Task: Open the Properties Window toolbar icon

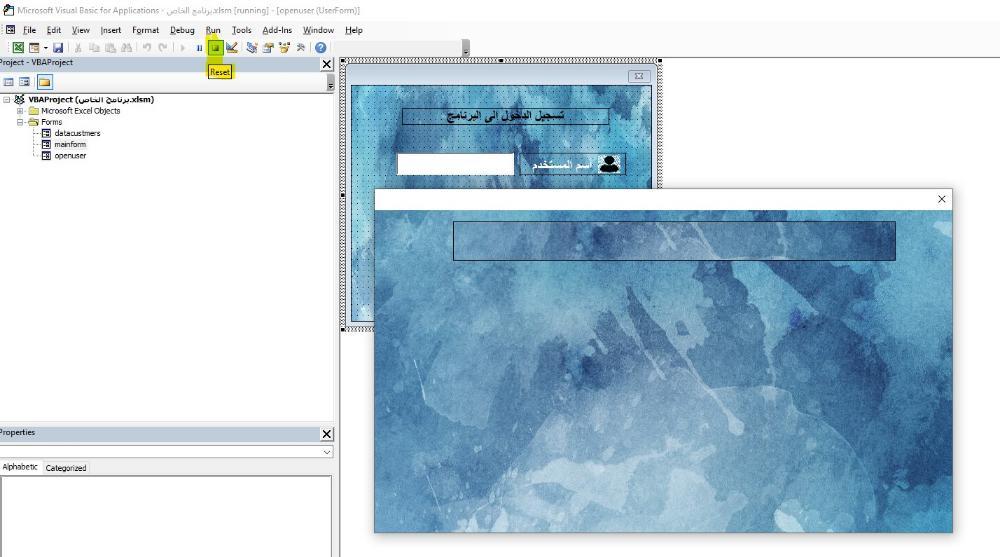Action: tap(268, 48)
